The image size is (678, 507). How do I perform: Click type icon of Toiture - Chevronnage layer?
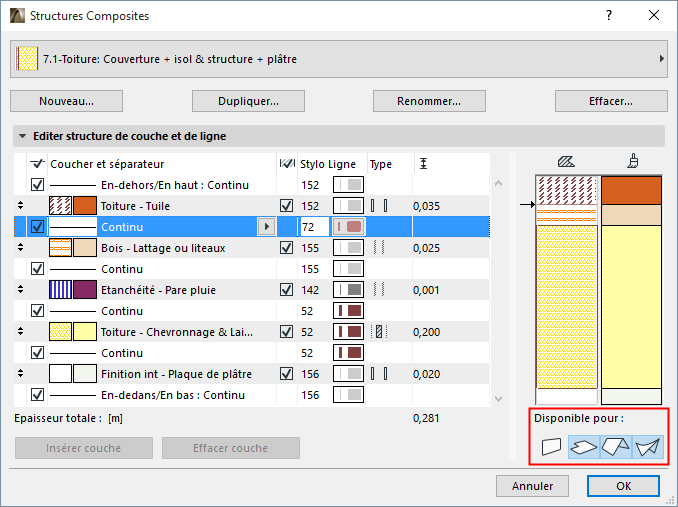tap(379, 332)
